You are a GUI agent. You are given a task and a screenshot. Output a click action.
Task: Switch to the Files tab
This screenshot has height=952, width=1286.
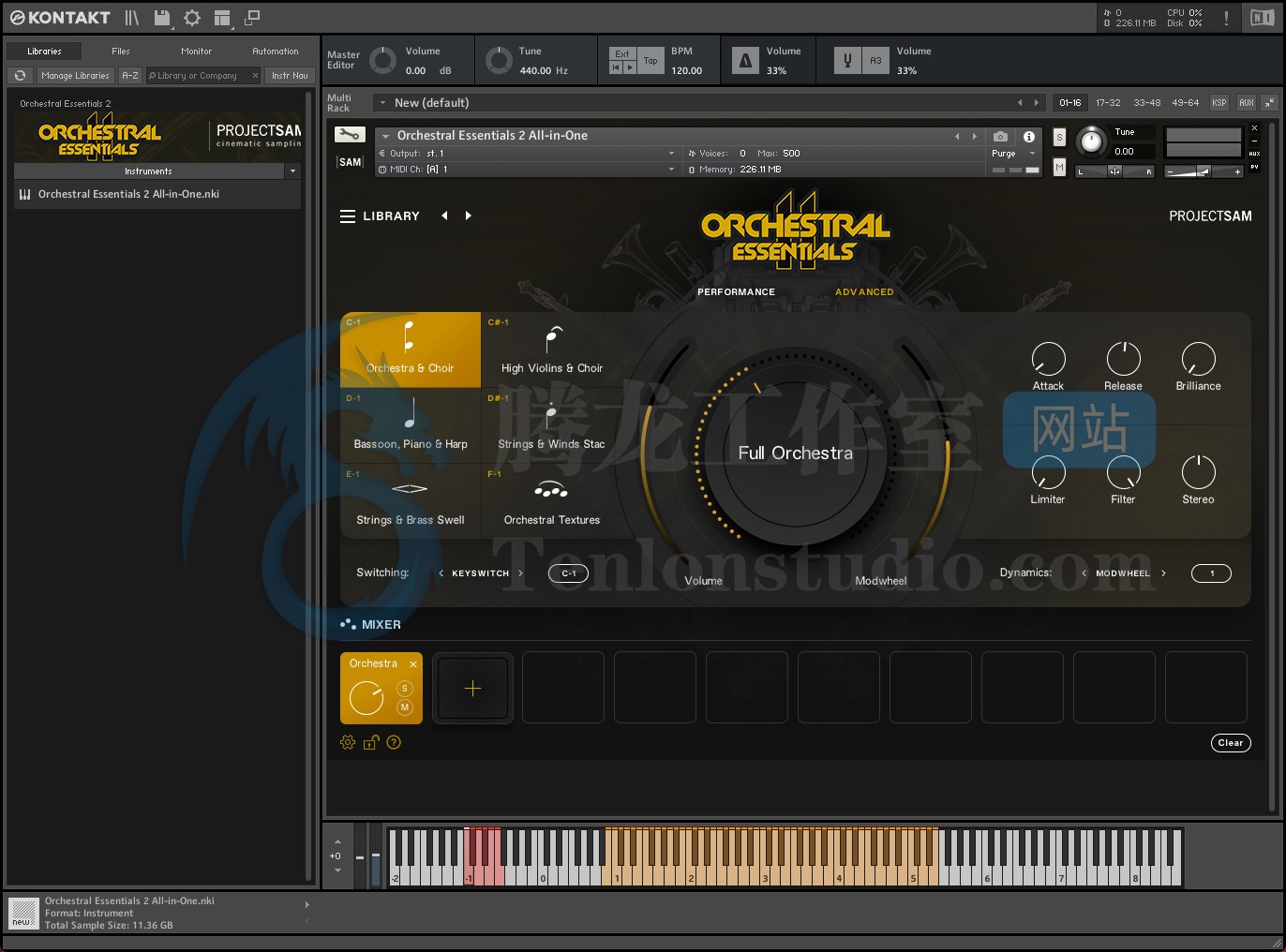(x=121, y=52)
